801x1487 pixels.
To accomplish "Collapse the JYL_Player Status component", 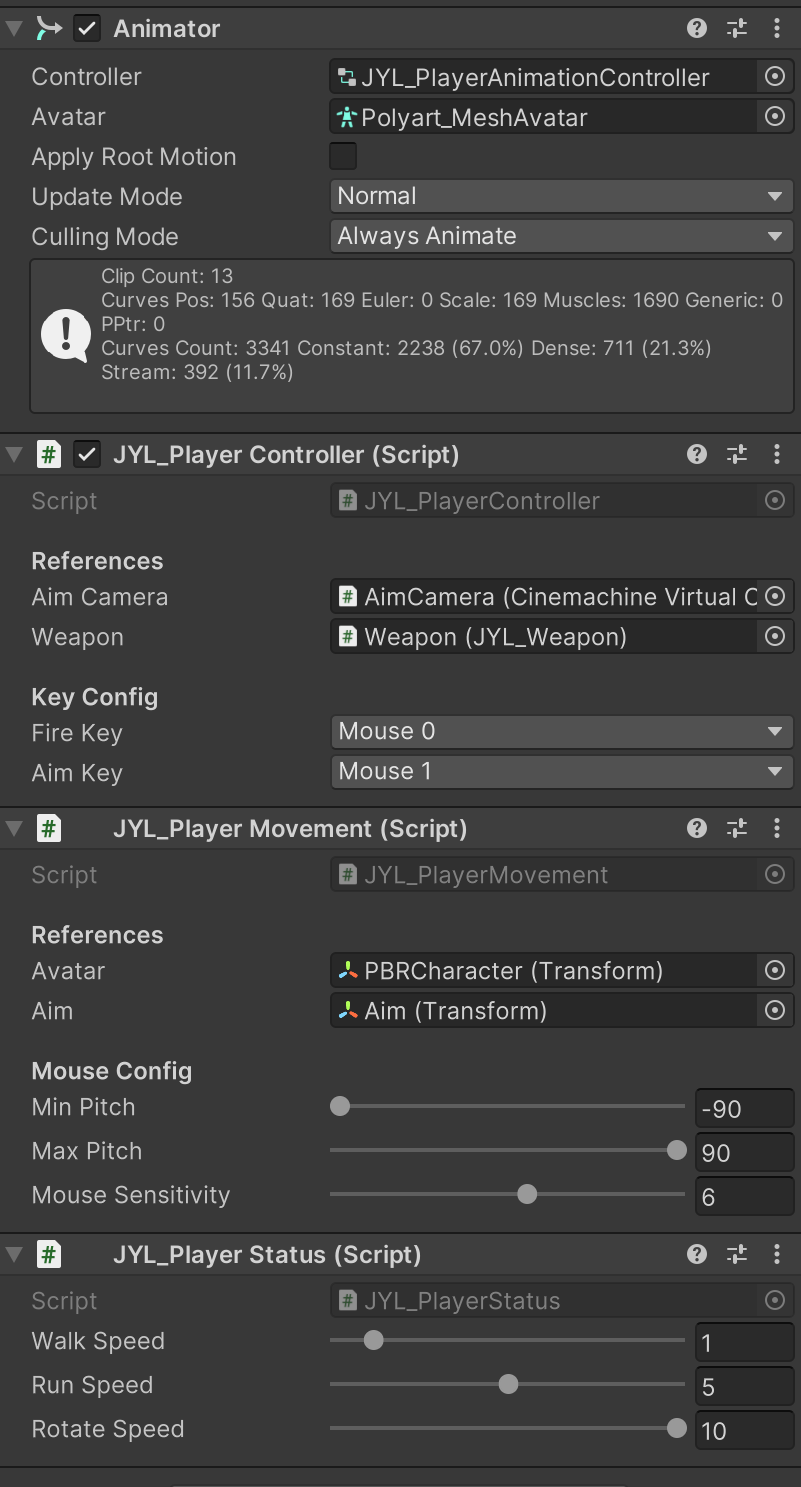I will coord(14,1254).
